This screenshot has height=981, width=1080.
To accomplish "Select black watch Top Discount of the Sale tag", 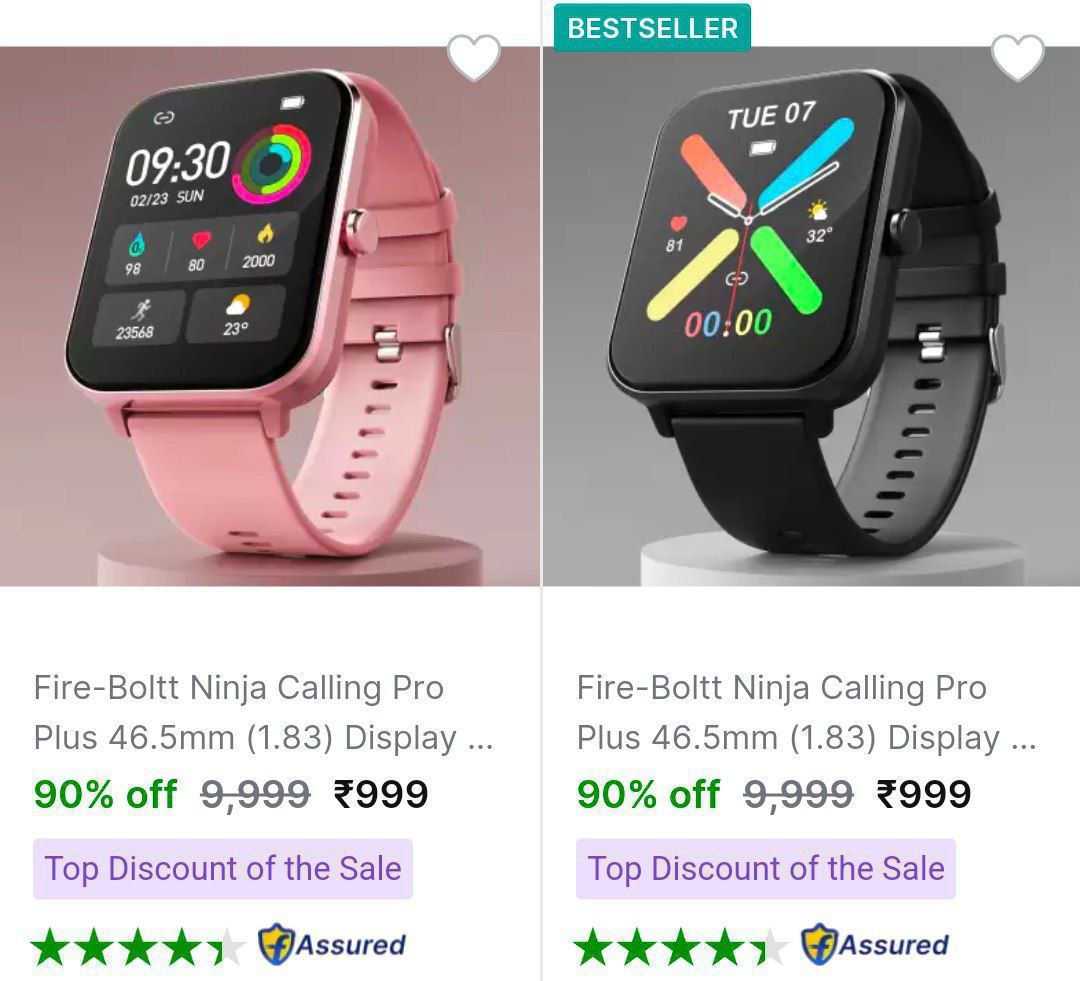I will 765,869.
